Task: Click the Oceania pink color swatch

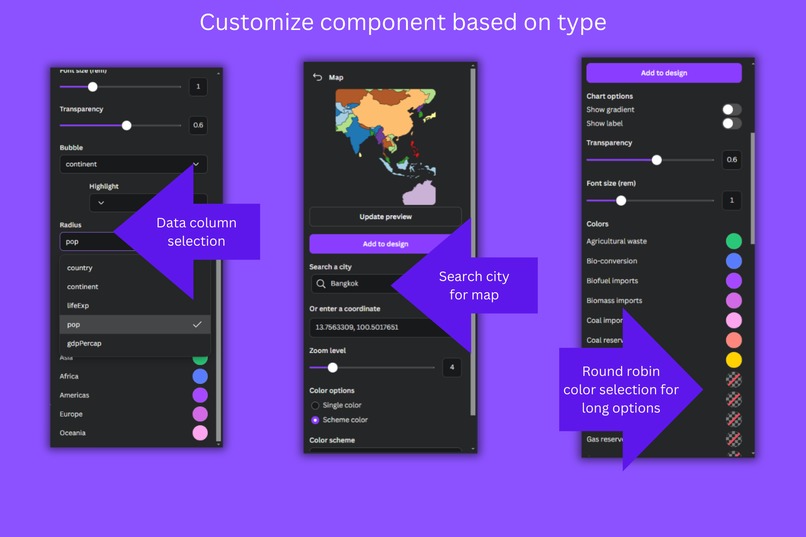Action: coord(200,433)
